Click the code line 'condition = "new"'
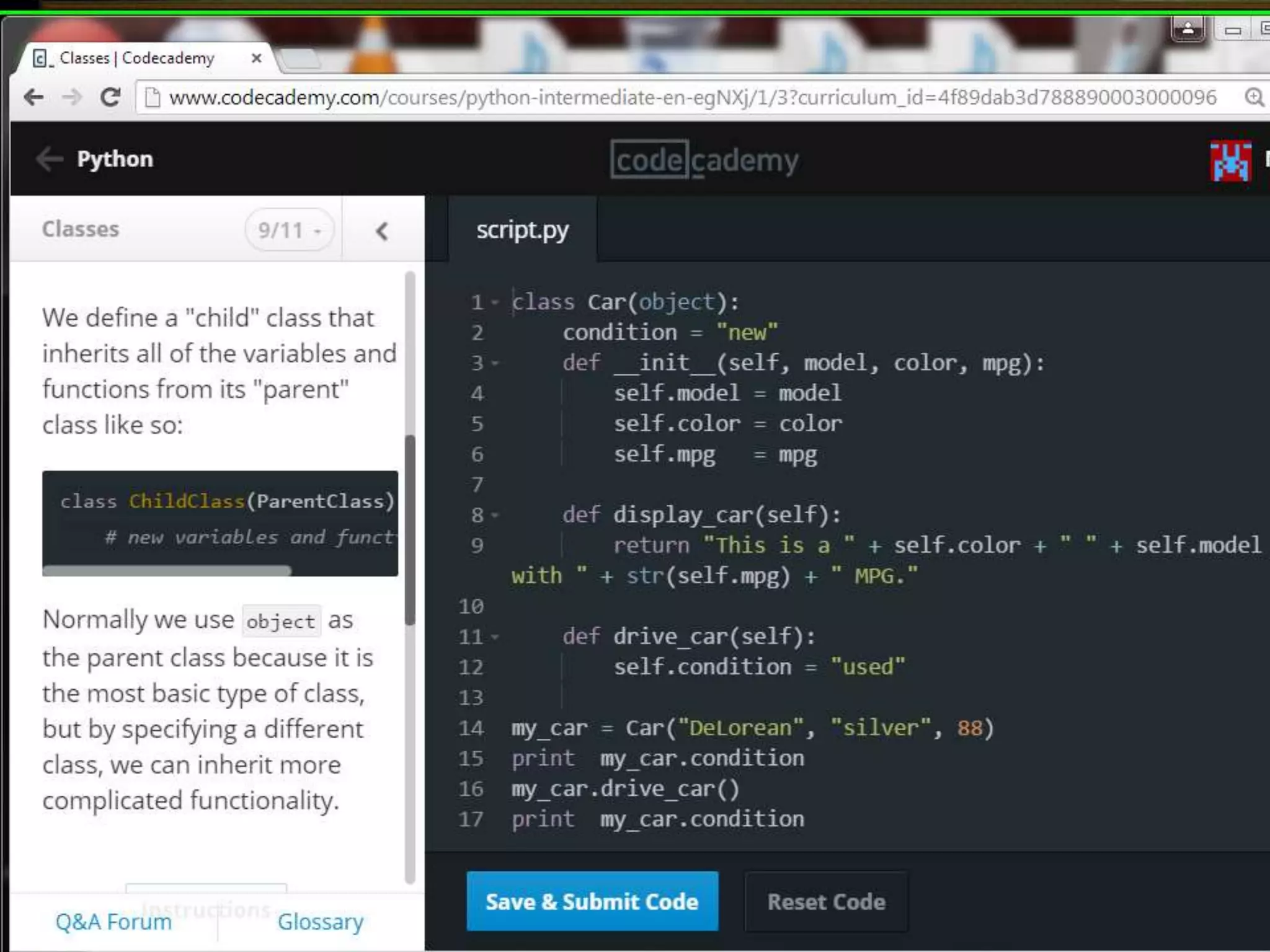This screenshot has height=952, width=1270. [x=670, y=333]
